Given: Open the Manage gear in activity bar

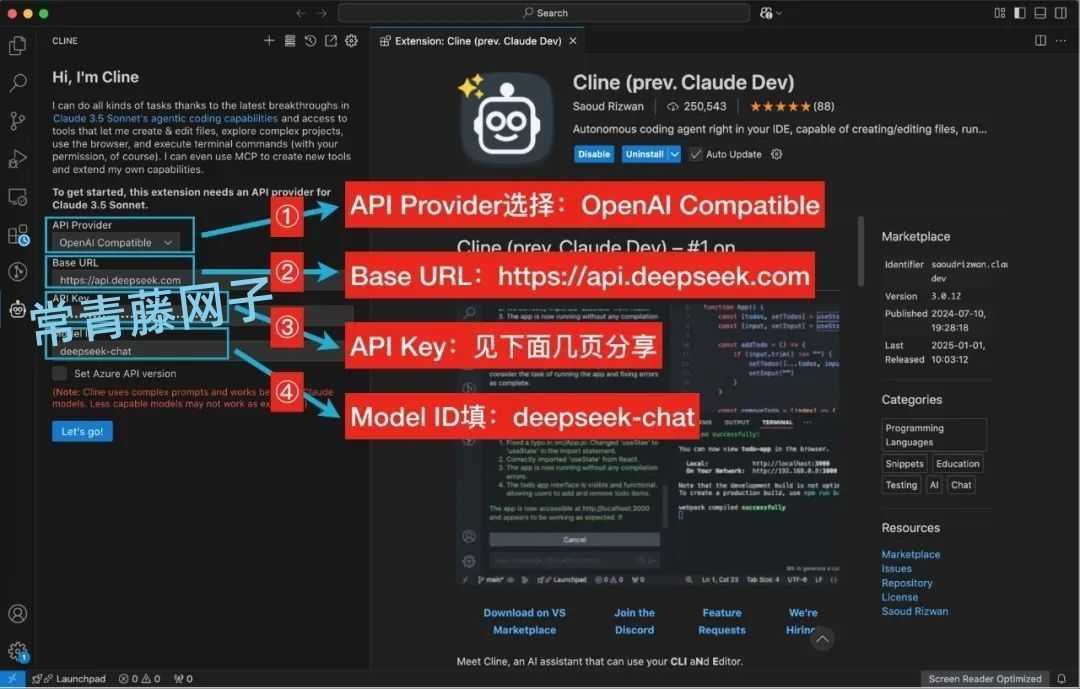Looking at the screenshot, I should point(18,650).
